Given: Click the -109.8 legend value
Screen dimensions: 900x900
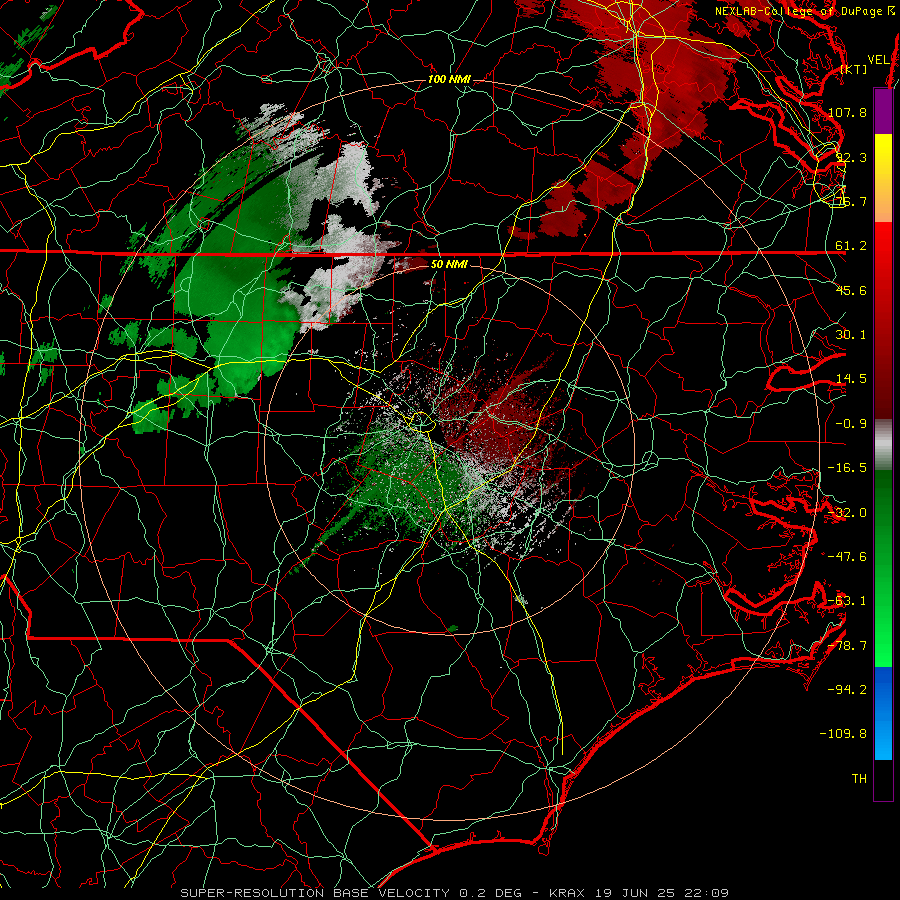Looking at the screenshot, I should click(844, 734).
